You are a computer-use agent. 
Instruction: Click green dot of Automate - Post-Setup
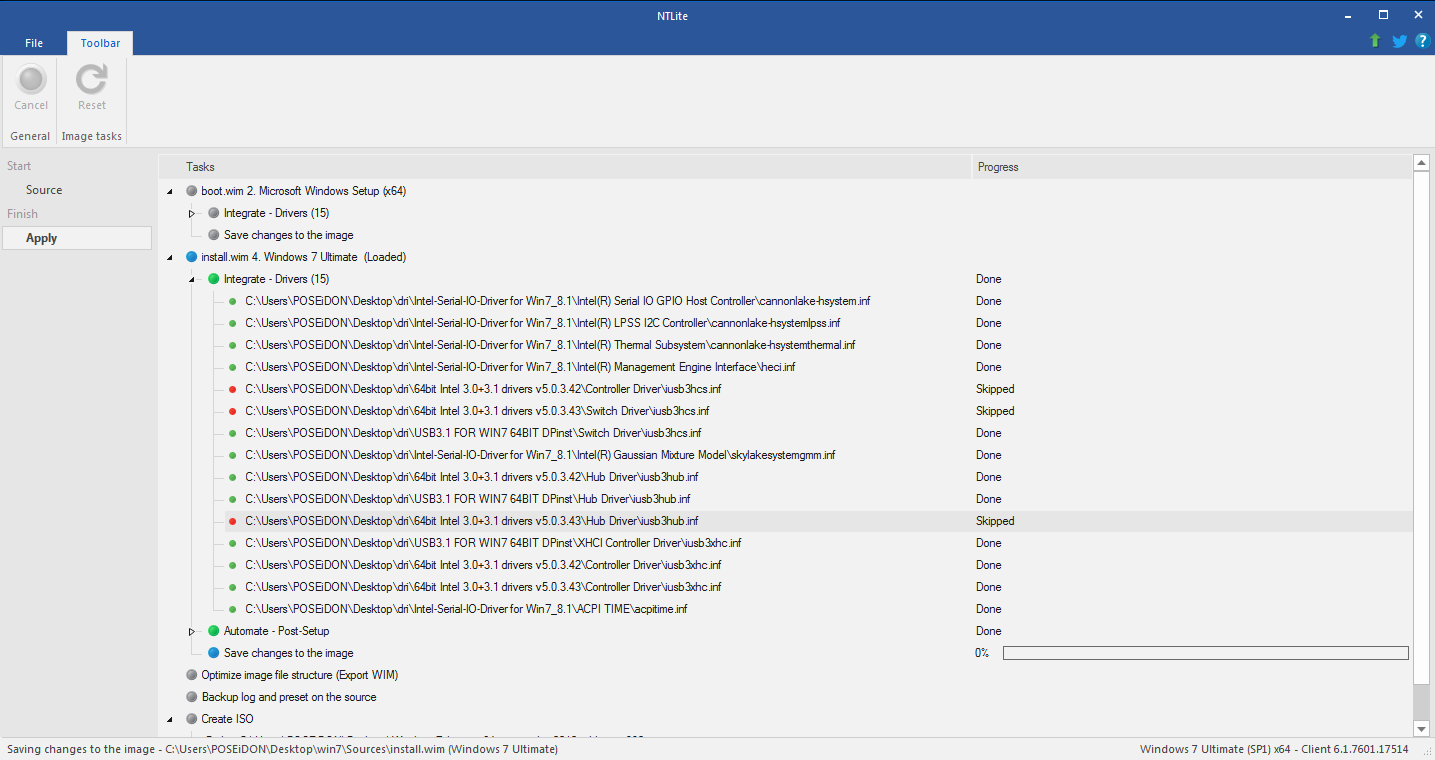(214, 631)
